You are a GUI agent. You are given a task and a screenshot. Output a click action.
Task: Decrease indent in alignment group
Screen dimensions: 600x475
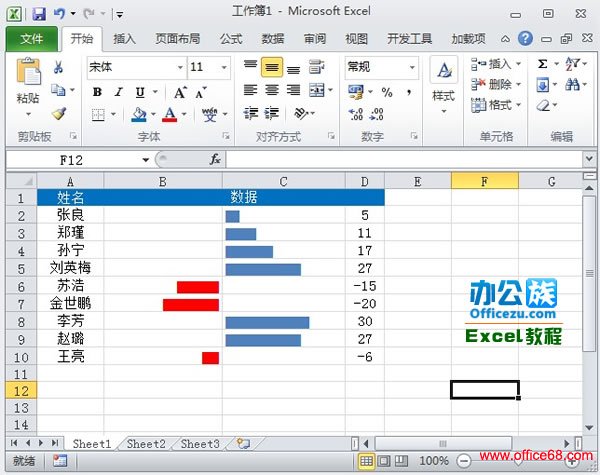coord(250,114)
